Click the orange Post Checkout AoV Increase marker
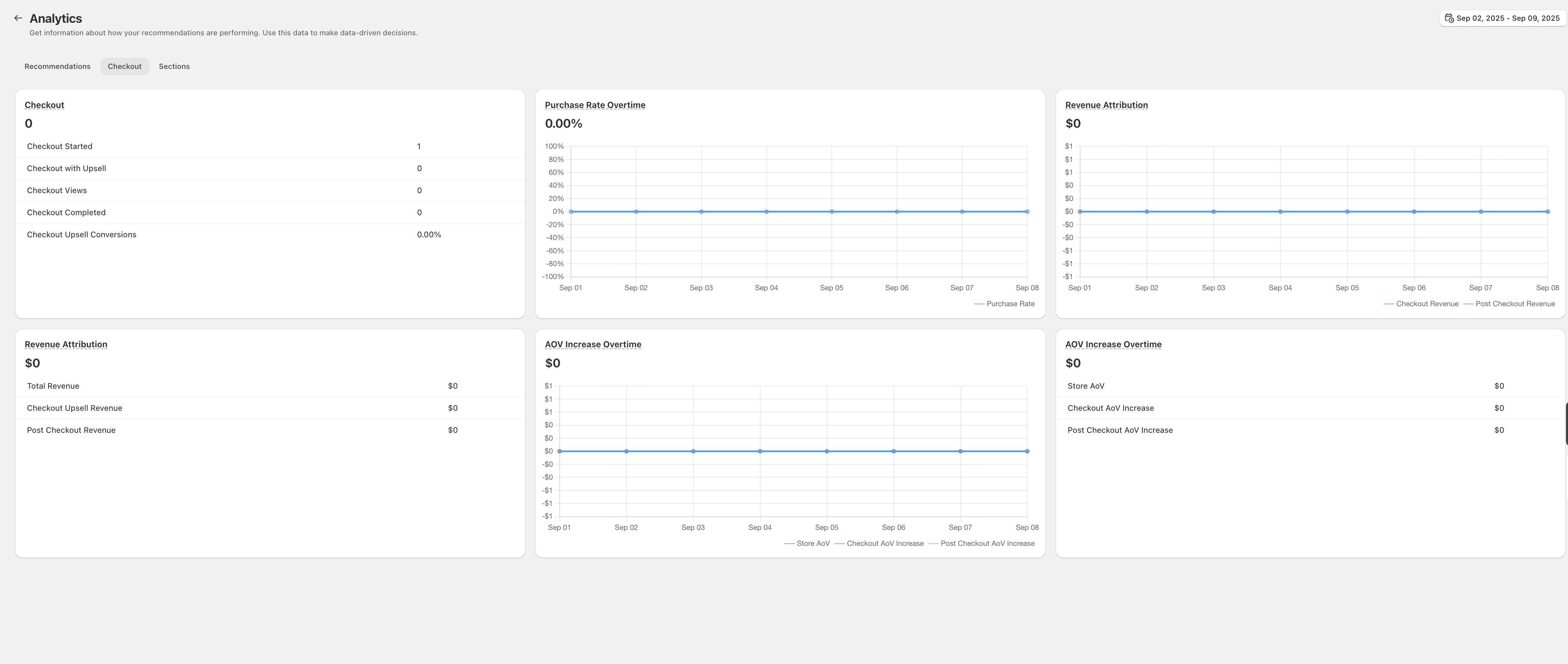 [x=933, y=543]
